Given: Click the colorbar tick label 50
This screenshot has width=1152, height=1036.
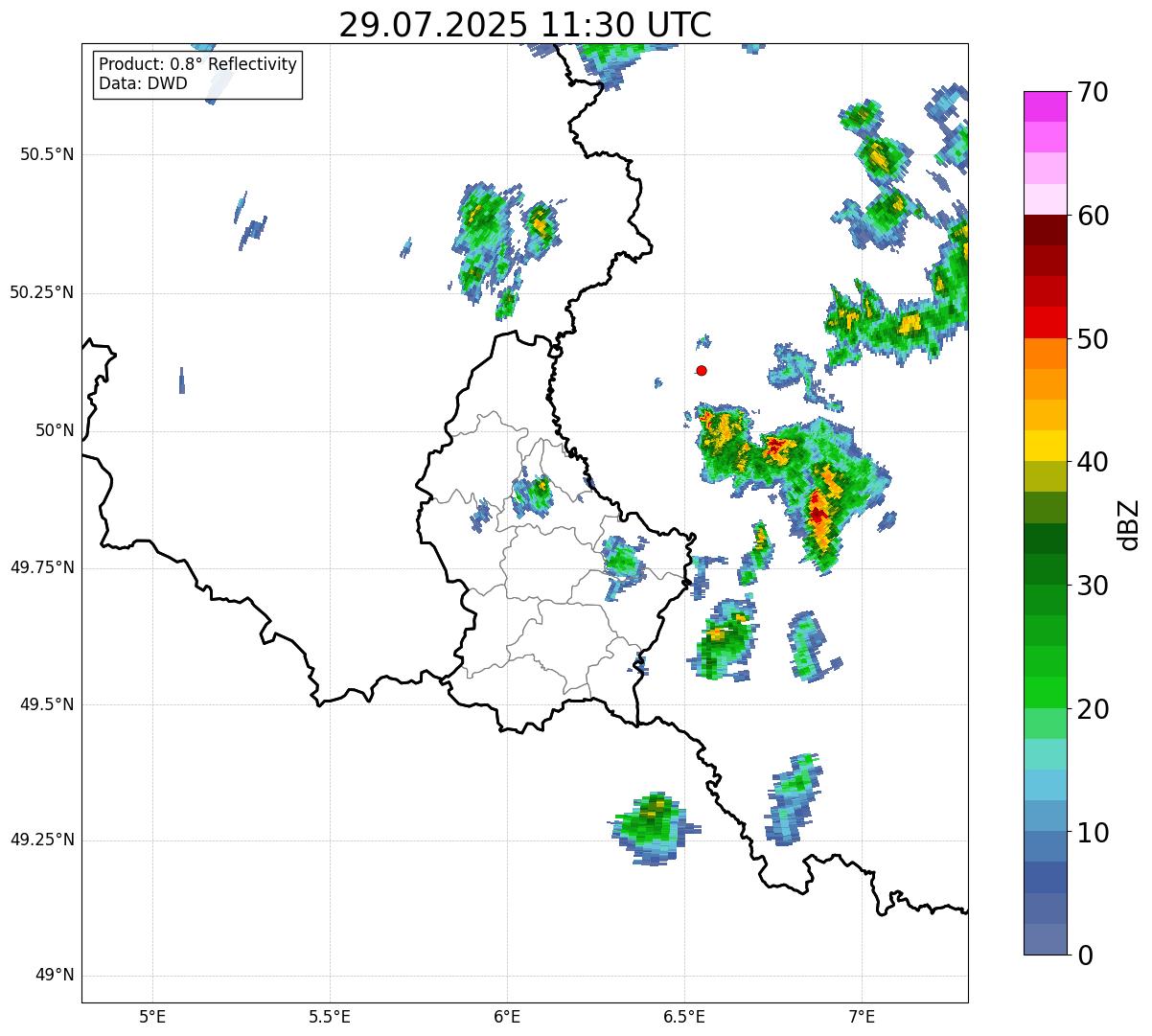Looking at the screenshot, I should coord(1093,339).
